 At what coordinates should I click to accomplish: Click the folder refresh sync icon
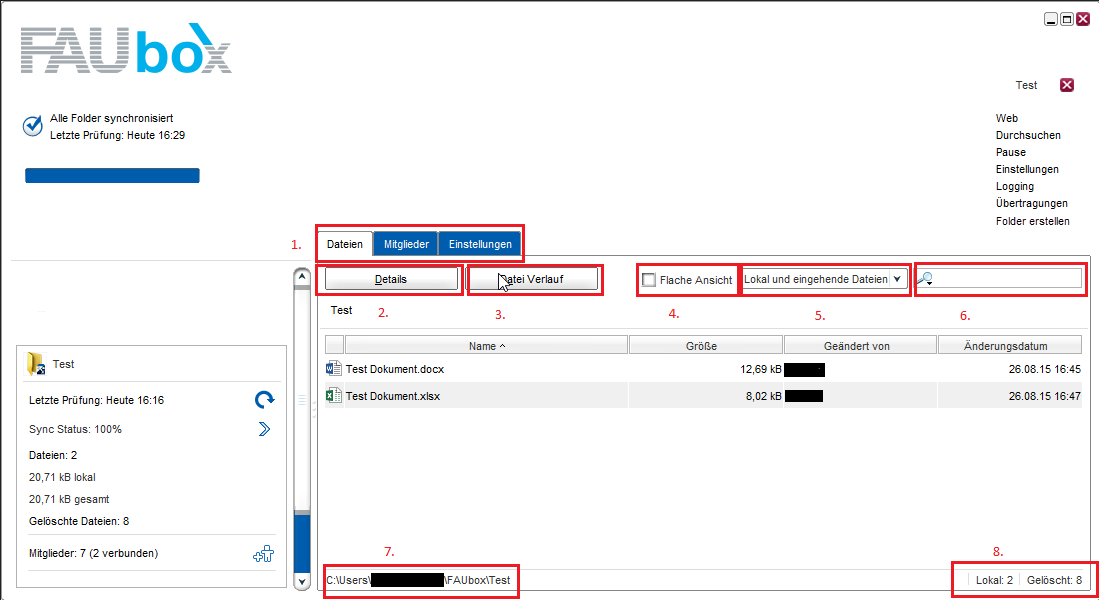tap(264, 400)
